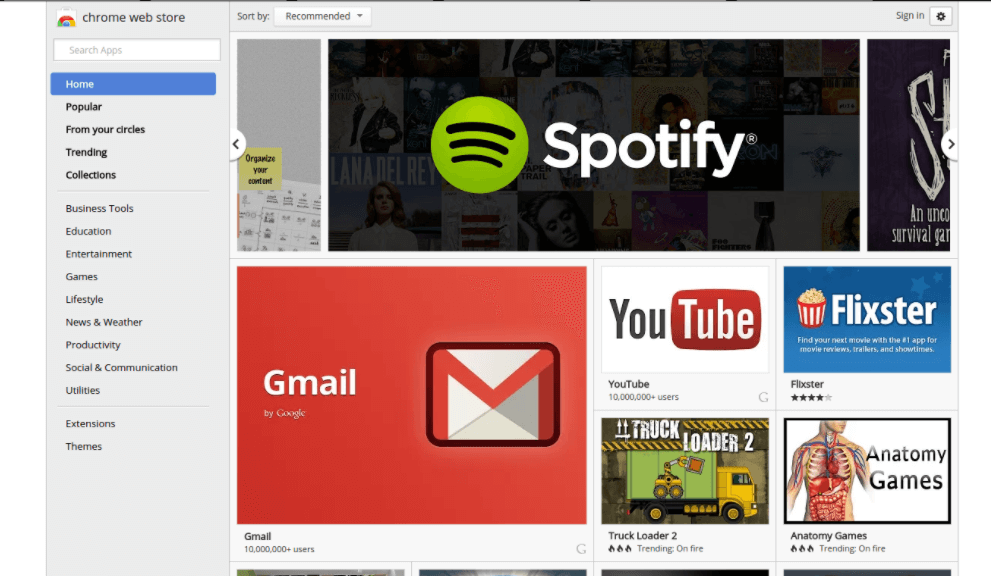Image resolution: width=991 pixels, height=576 pixels.
Task: Click the Chrome Web Store logo icon
Action: [x=66, y=18]
